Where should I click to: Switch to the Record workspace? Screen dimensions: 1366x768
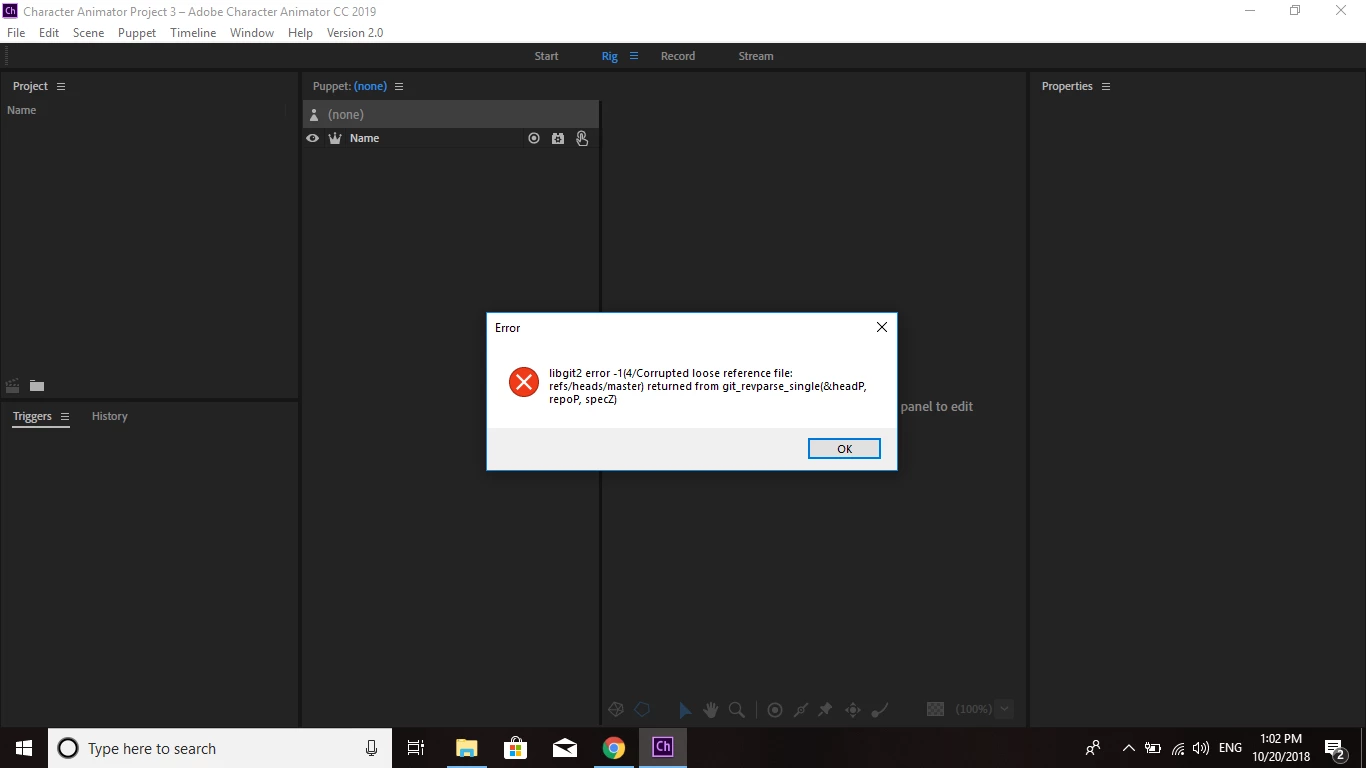point(678,56)
